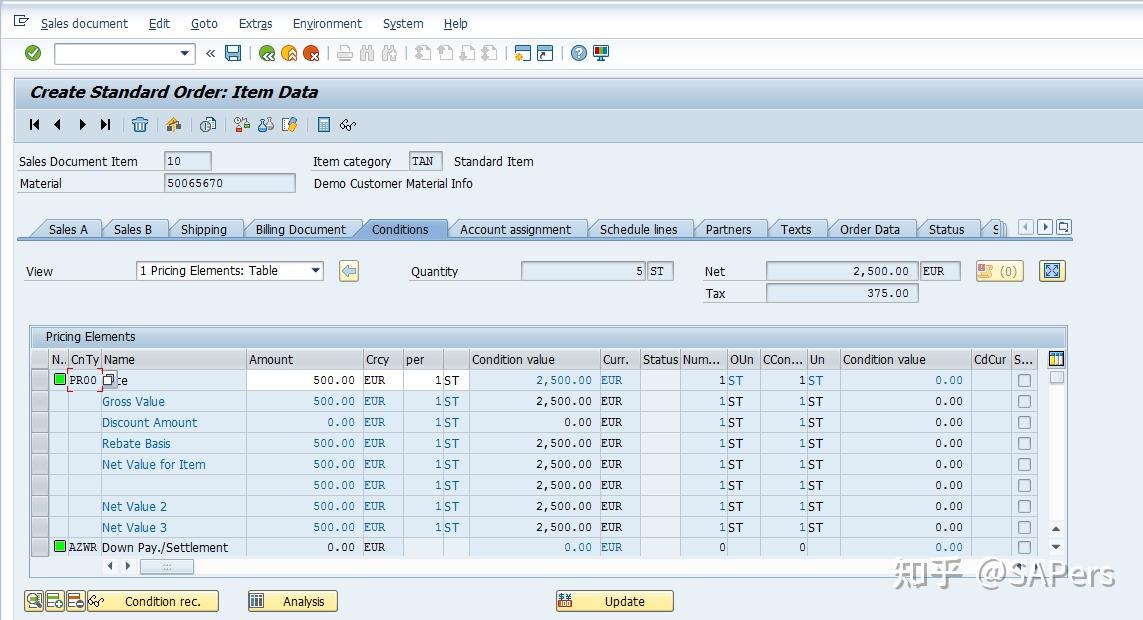Open the Create New Session icon

pos(523,53)
